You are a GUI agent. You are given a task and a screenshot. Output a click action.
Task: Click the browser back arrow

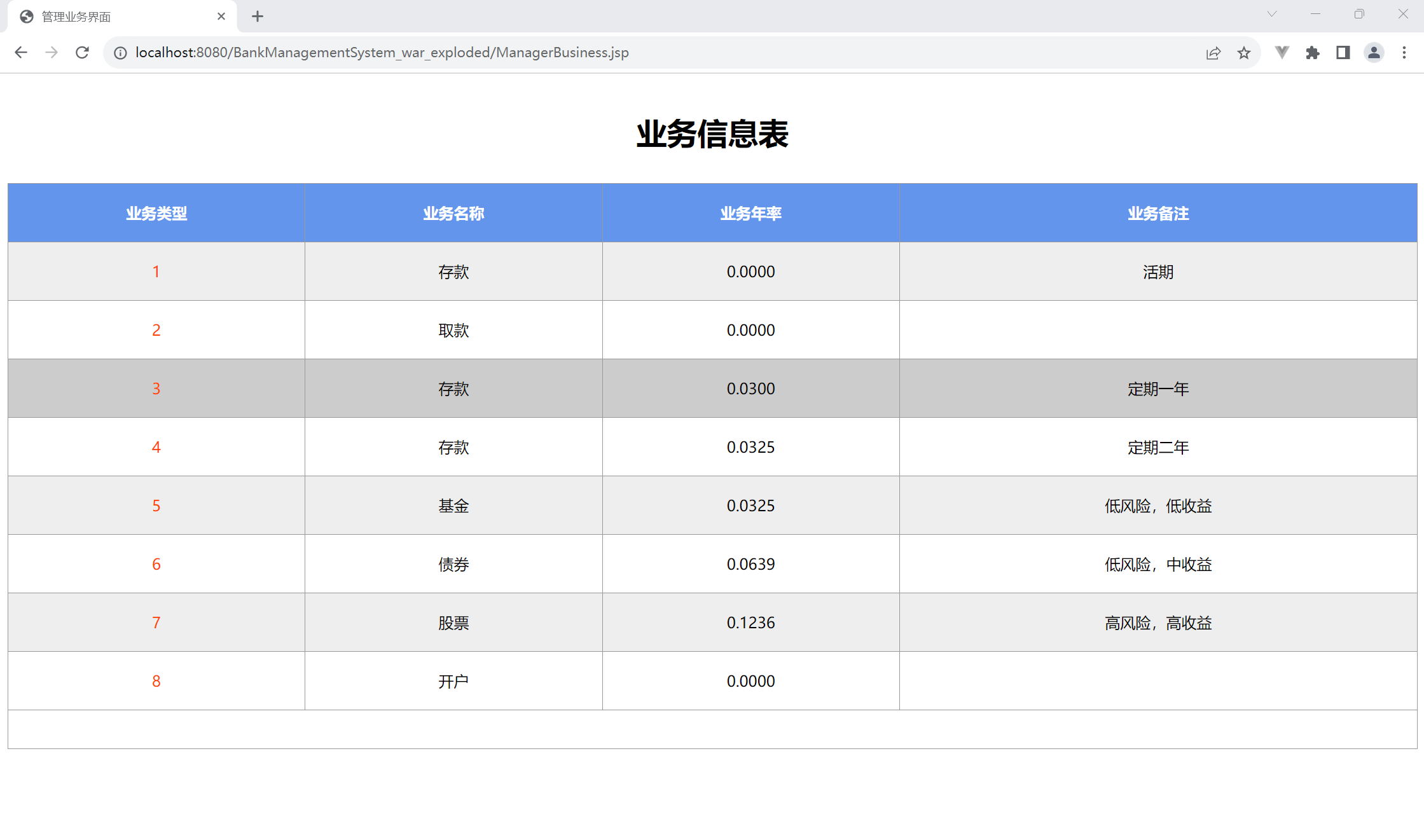pyautogui.click(x=21, y=53)
